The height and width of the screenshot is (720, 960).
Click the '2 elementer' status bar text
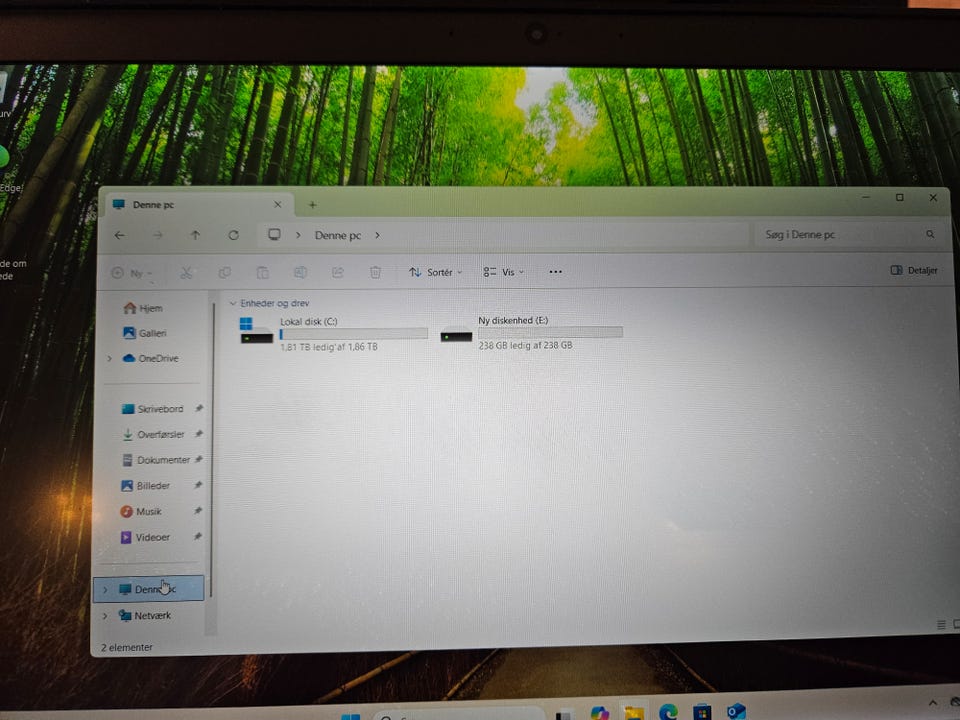[x=127, y=647]
